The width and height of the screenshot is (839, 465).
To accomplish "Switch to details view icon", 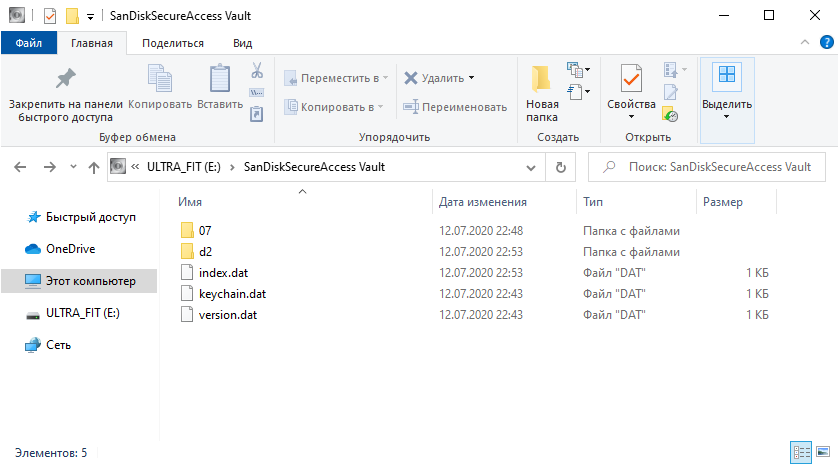I will (802, 453).
